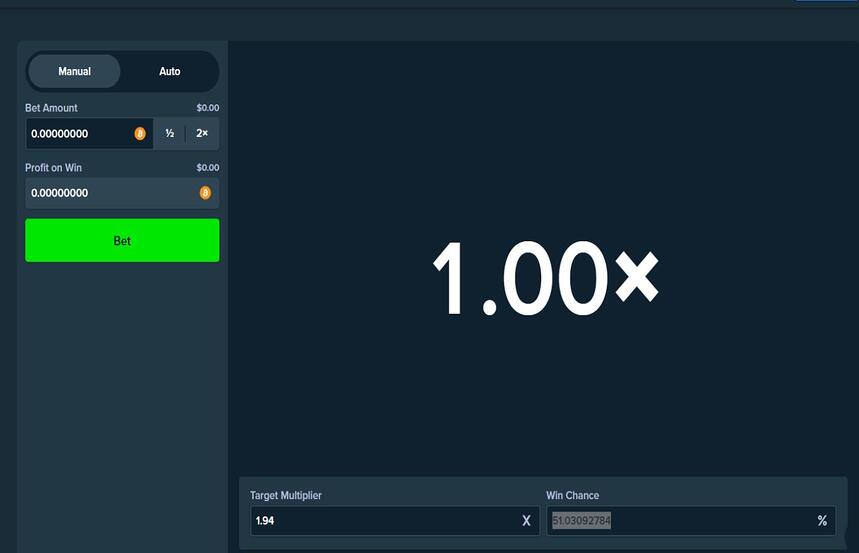This screenshot has height=553, width=859.
Task: Click the Bet Amount input field
Action: [89, 133]
